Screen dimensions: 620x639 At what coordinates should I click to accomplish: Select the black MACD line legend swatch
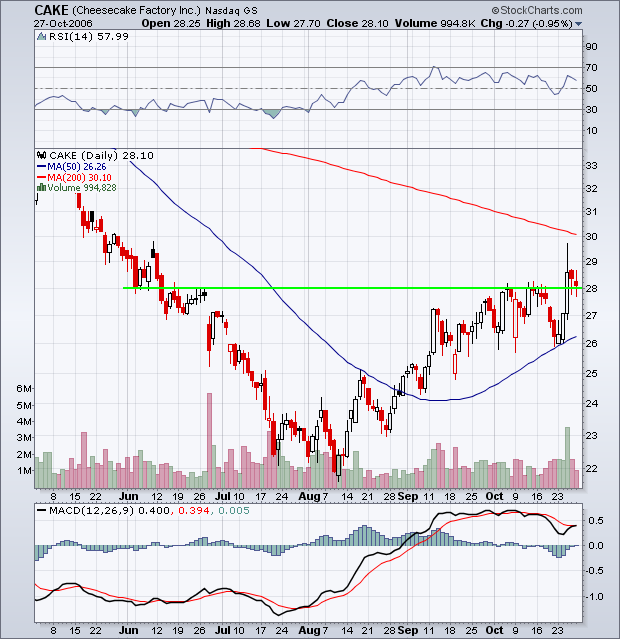(41, 510)
